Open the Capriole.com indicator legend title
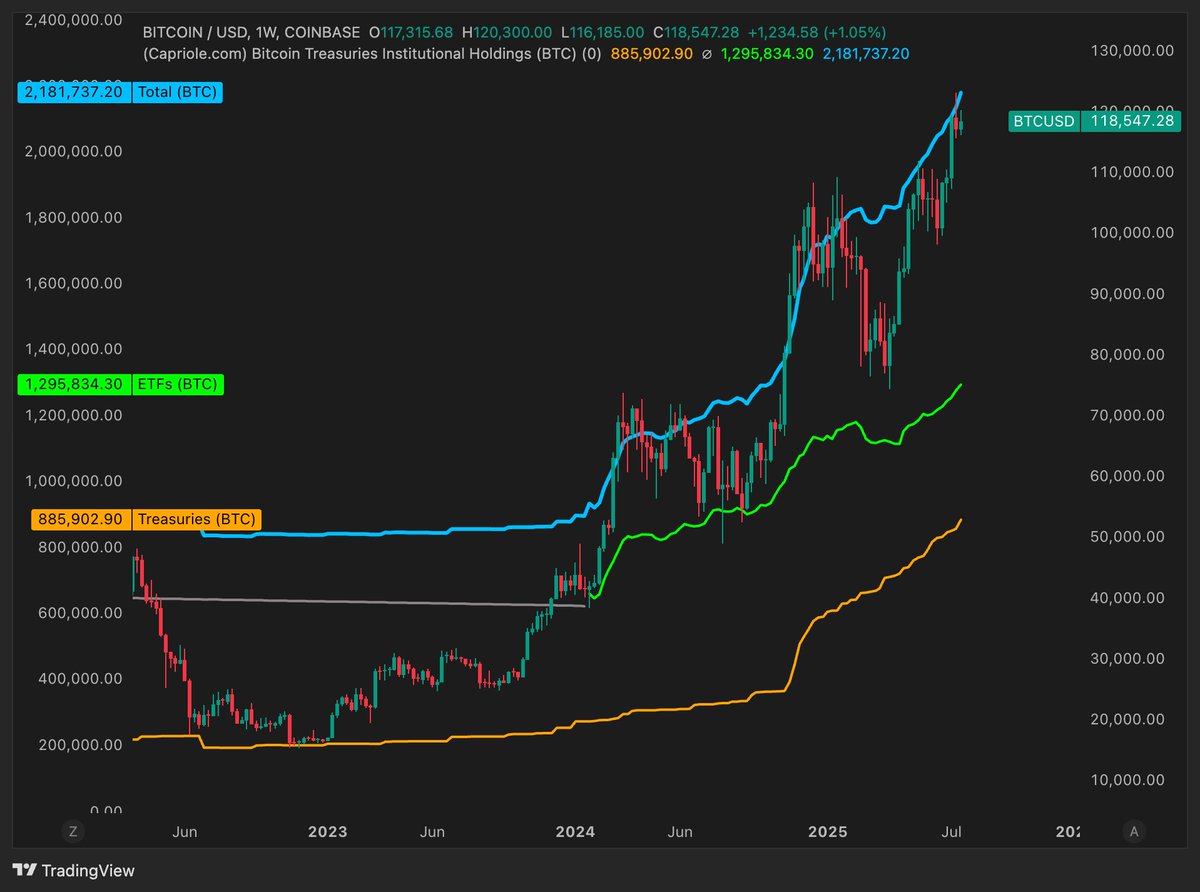 [372, 53]
